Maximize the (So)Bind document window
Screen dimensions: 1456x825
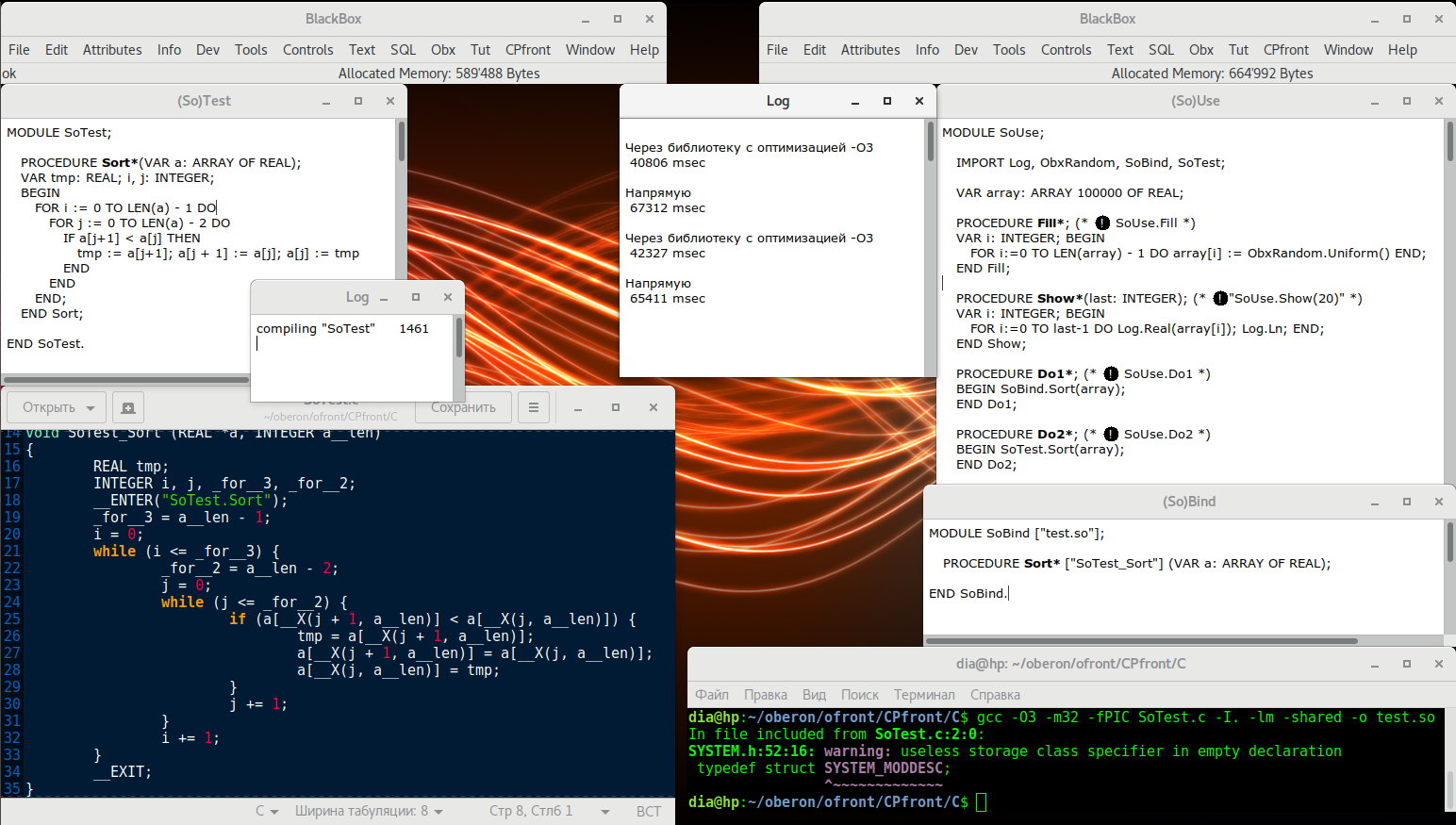click(x=1406, y=502)
